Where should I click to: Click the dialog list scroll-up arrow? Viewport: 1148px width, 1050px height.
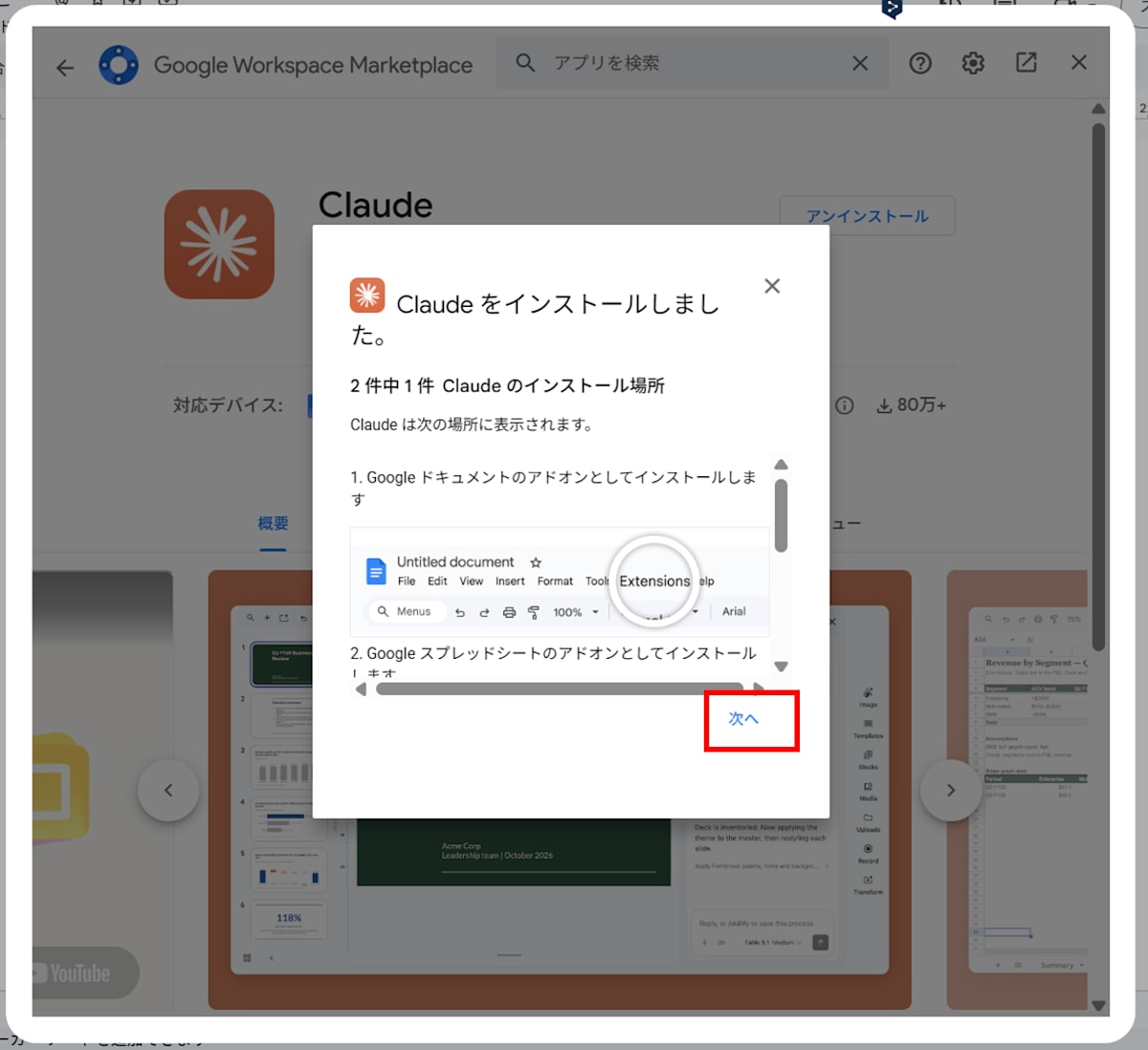click(781, 465)
